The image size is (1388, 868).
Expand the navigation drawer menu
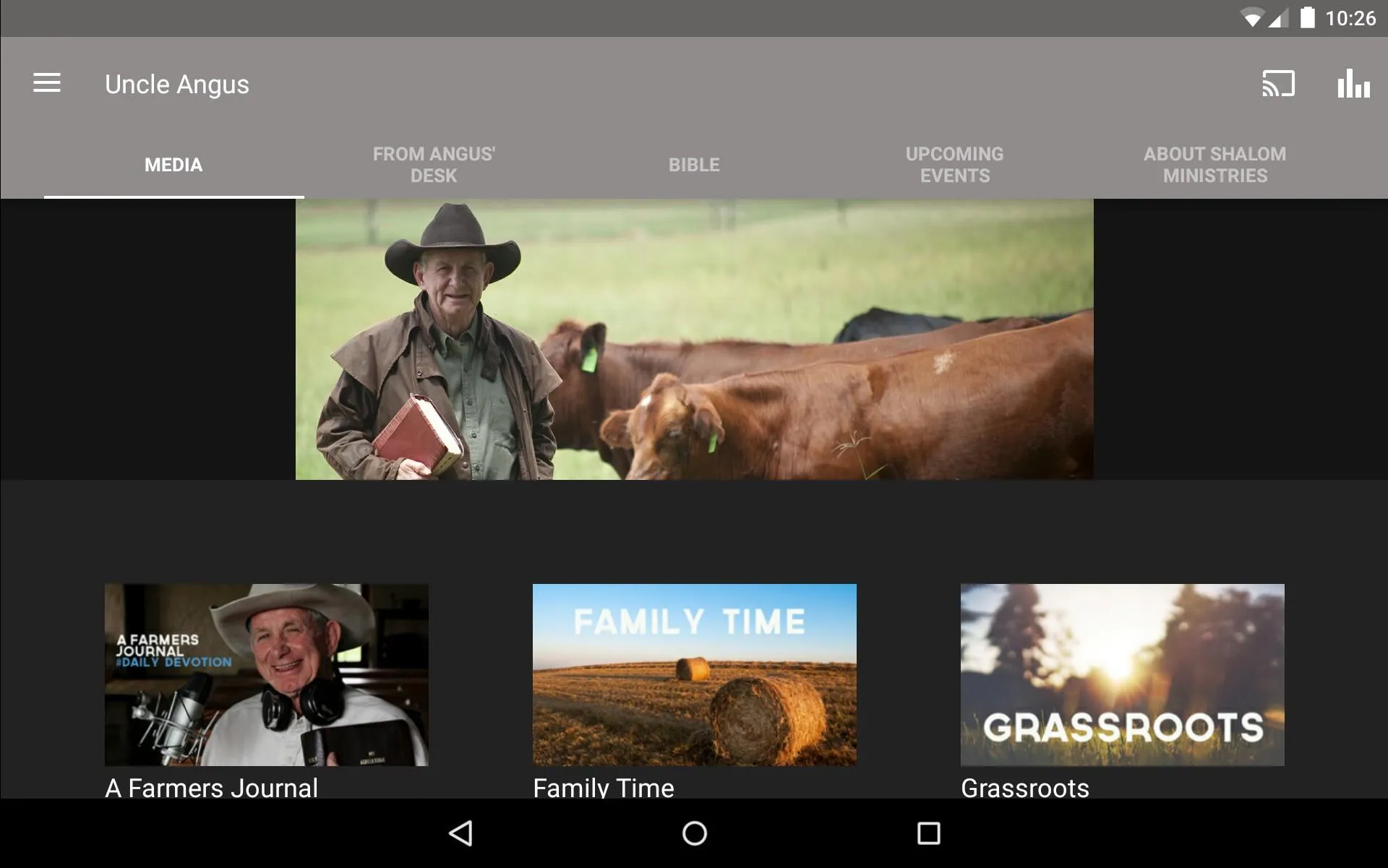click(46, 83)
